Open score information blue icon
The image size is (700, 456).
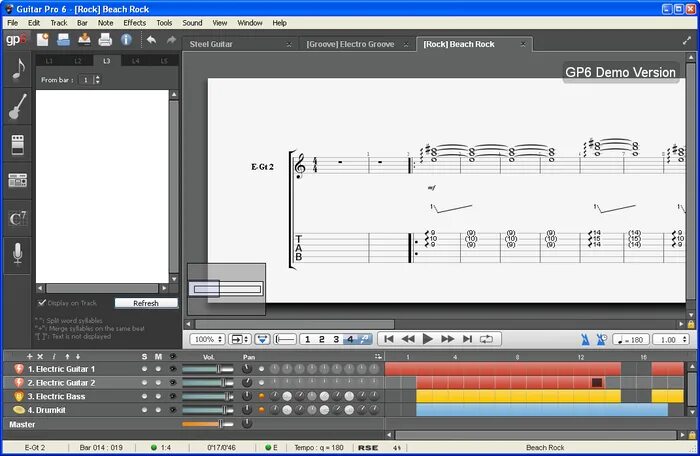126,40
